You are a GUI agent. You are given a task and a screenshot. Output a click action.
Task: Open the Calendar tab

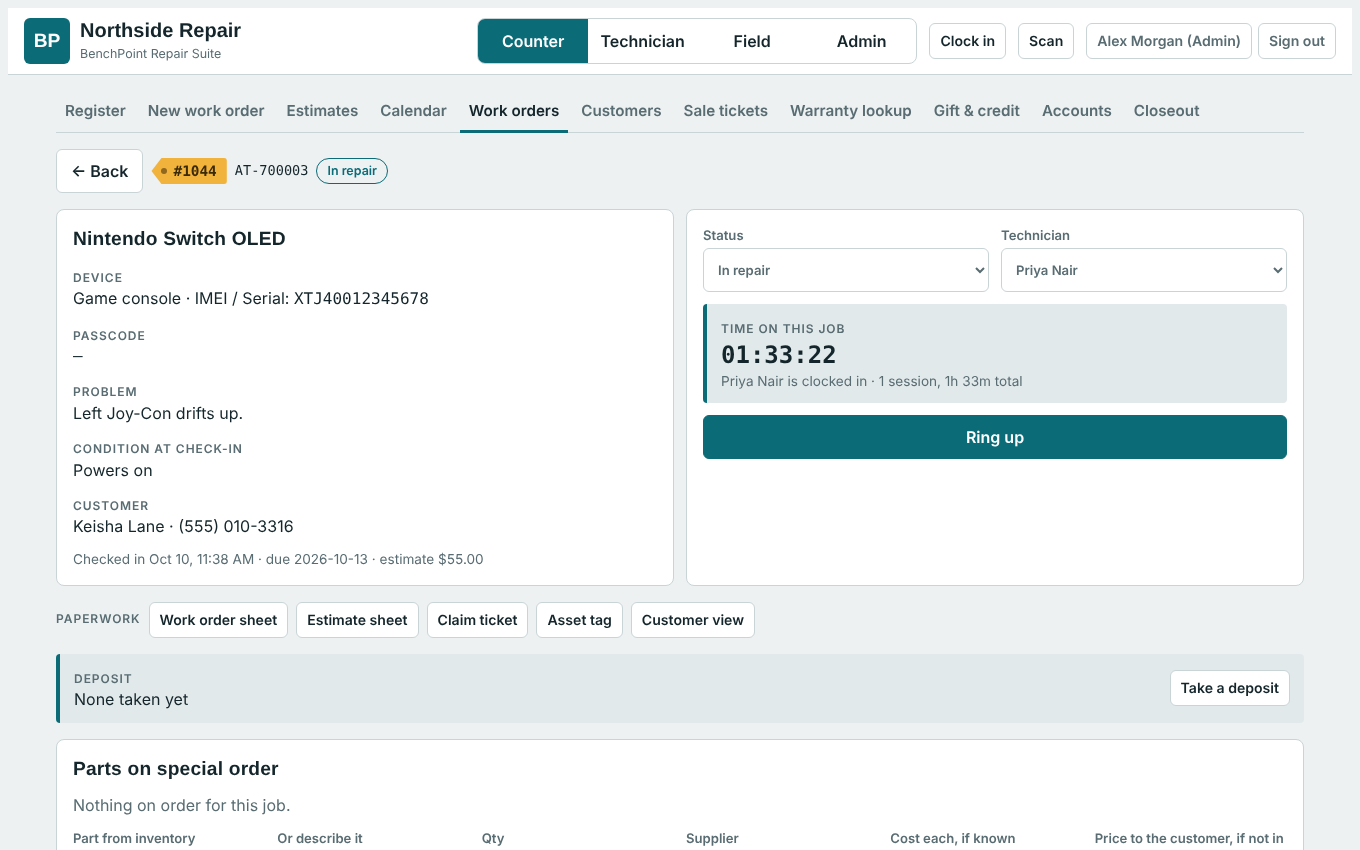pos(413,111)
